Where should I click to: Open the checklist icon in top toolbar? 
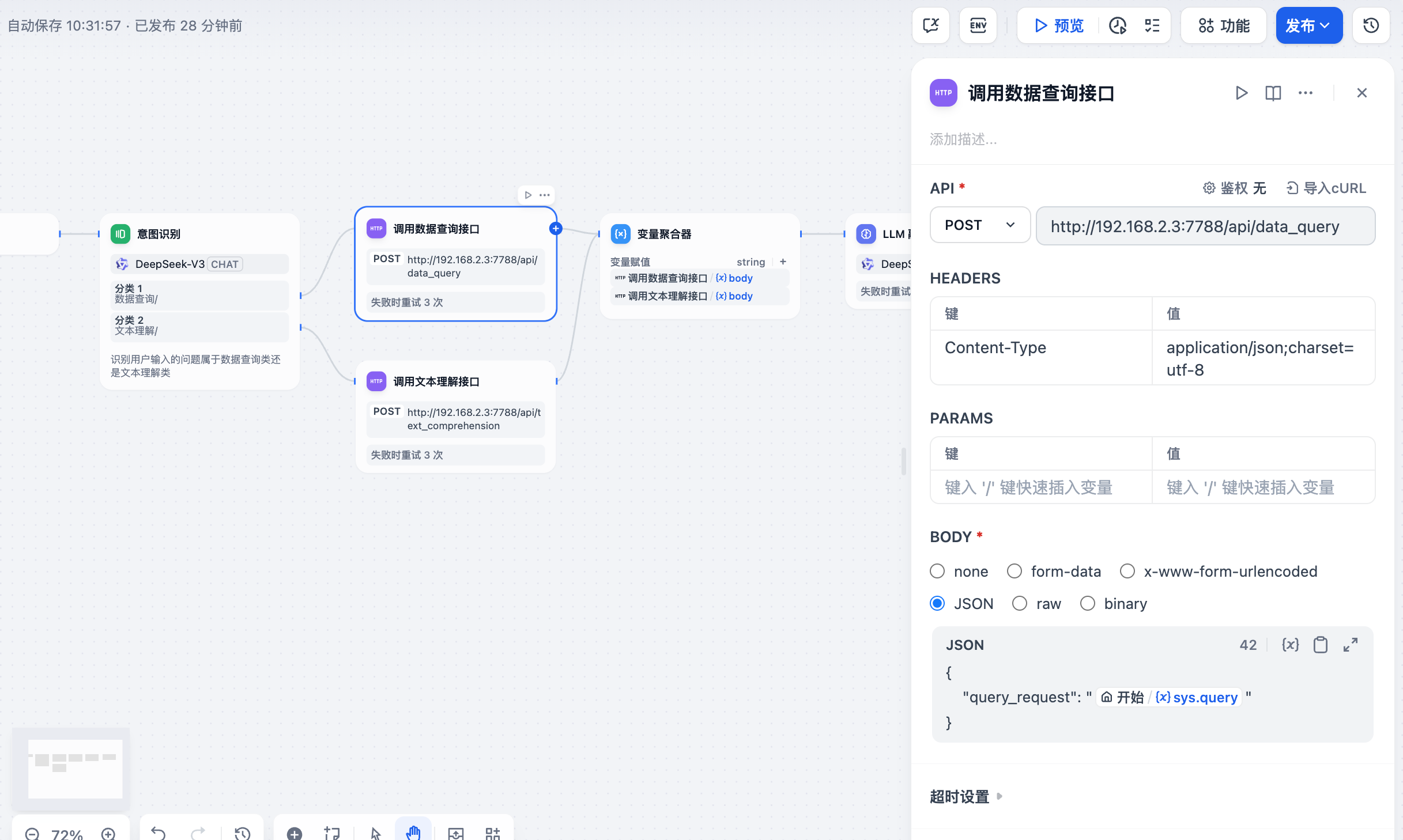[1152, 26]
